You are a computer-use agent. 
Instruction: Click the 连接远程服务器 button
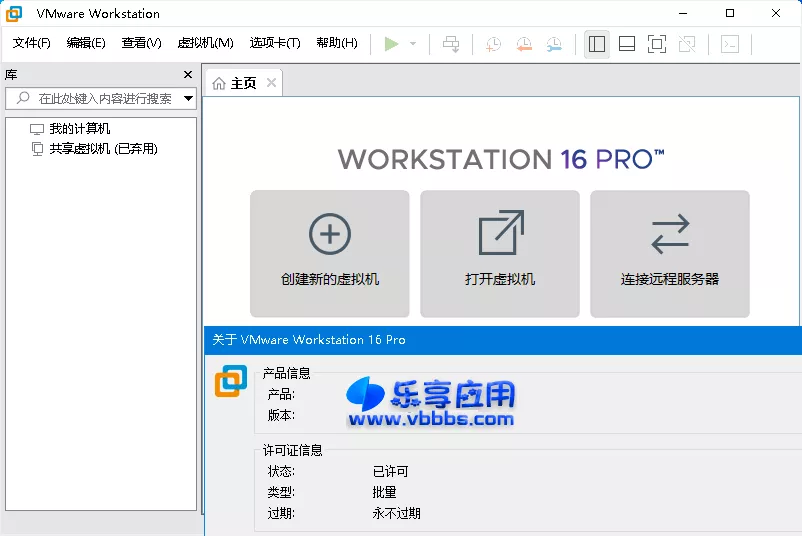click(670, 254)
